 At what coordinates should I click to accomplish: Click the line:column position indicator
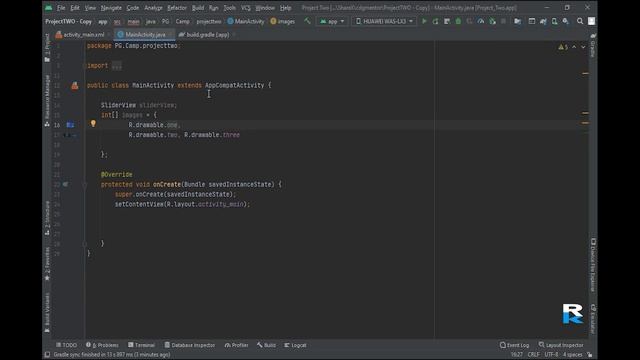click(516, 355)
